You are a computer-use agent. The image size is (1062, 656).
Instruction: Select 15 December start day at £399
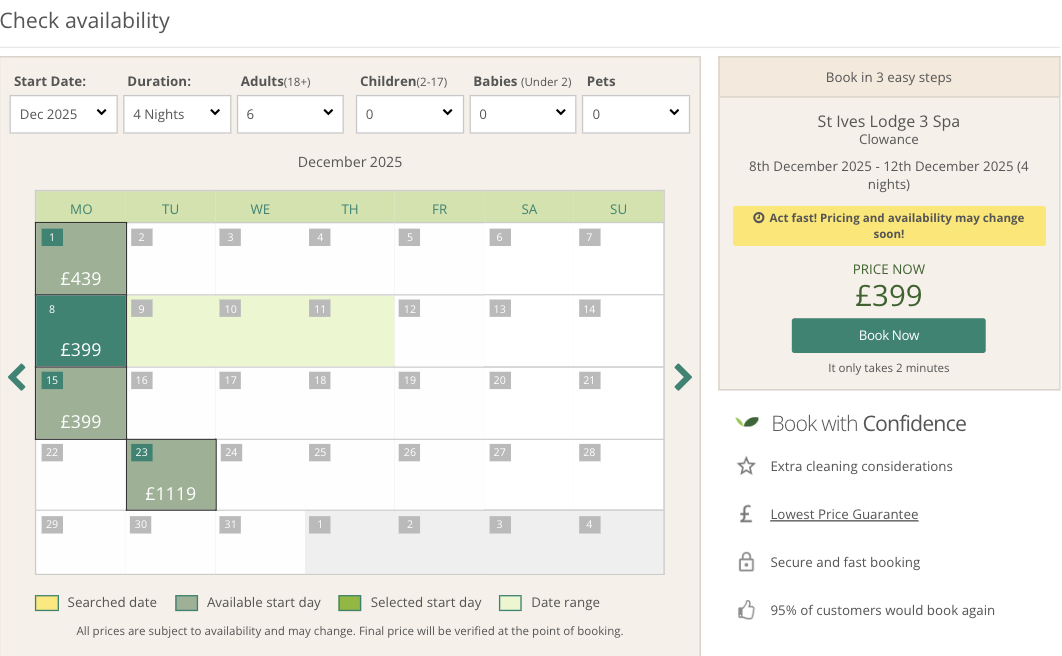[x=81, y=403]
